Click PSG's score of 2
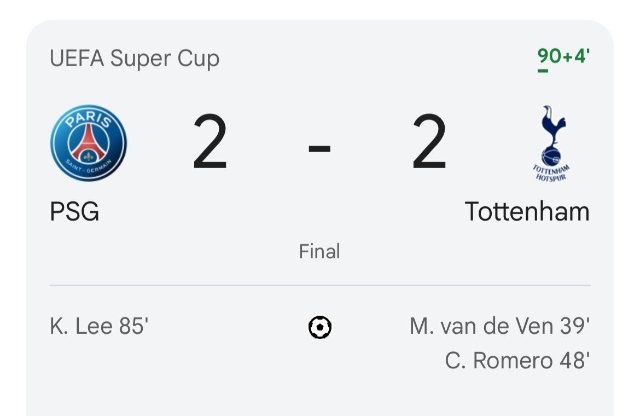 [210, 144]
